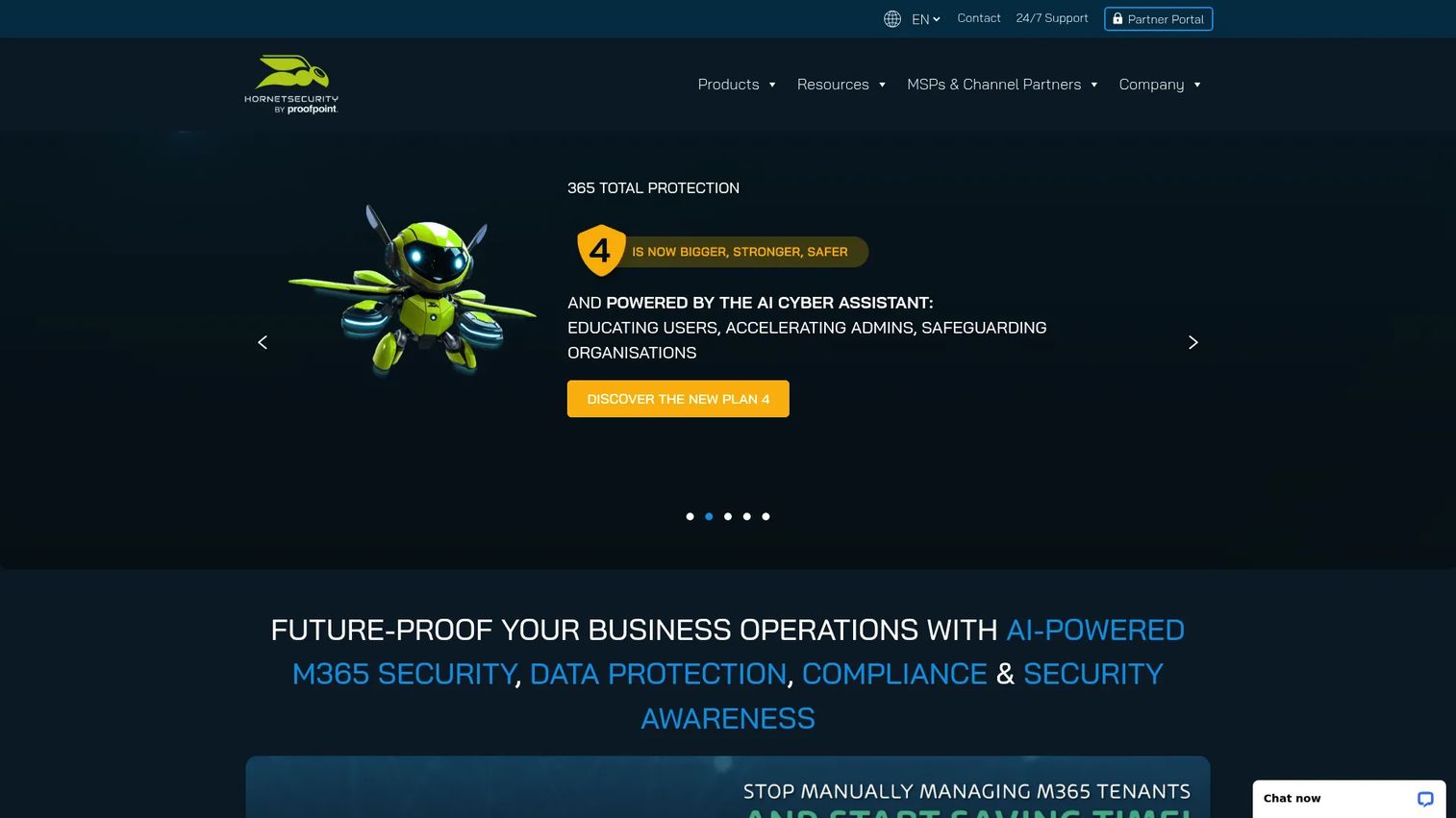Click the Hornetsecurity hornet logo
Viewport: 1456px width, 818px height.
pos(291,84)
